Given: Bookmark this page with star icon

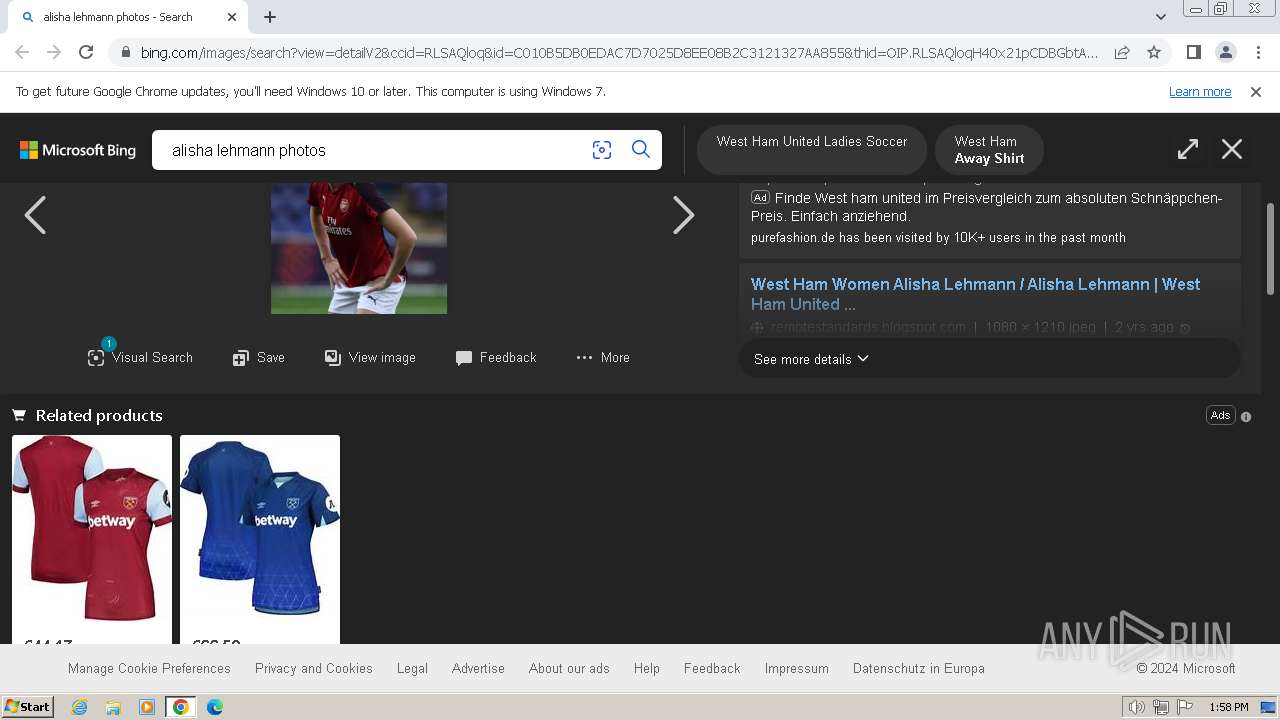Looking at the screenshot, I should pyautogui.click(x=1154, y=52).
